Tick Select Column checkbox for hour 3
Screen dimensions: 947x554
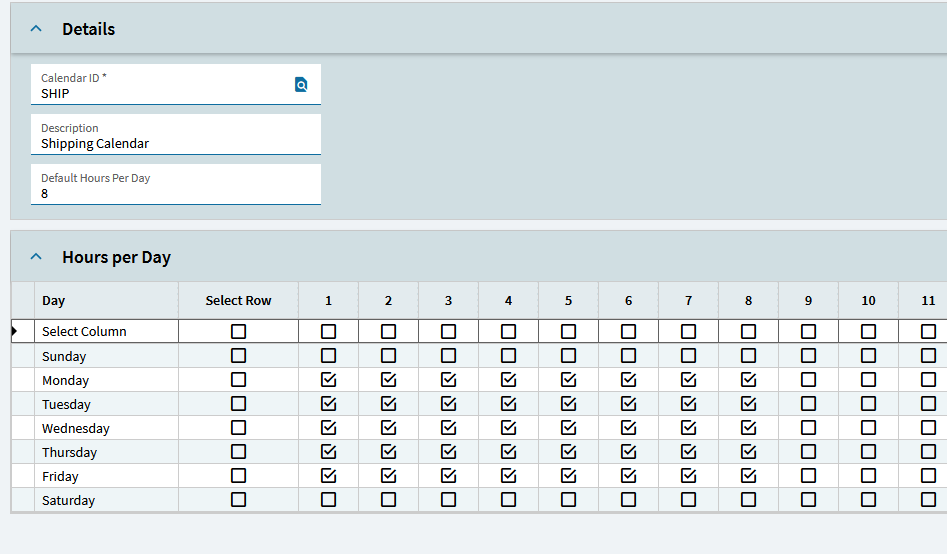(448, 331)
